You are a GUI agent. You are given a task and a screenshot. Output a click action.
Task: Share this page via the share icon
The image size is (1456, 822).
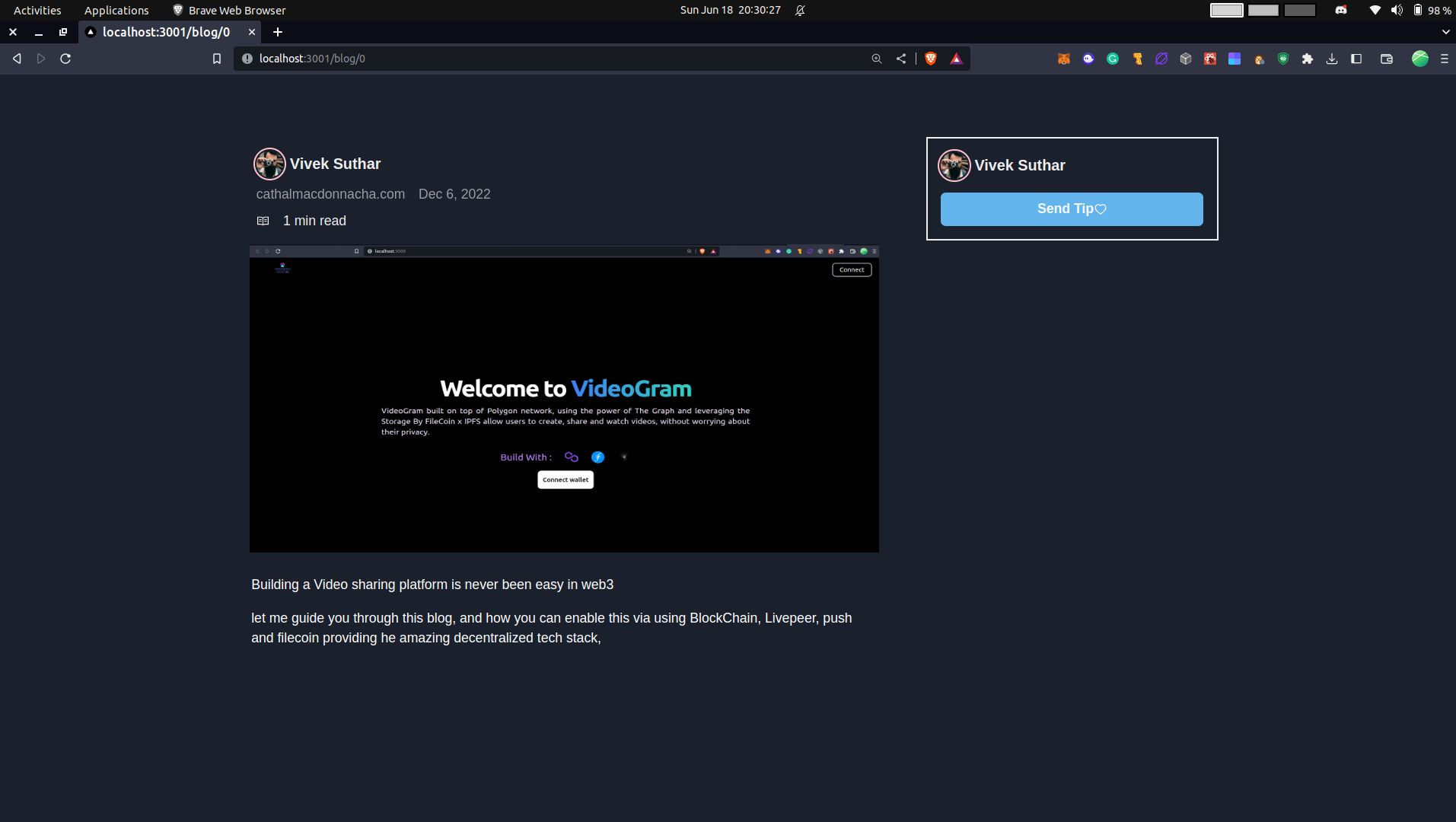coord(901,59)
